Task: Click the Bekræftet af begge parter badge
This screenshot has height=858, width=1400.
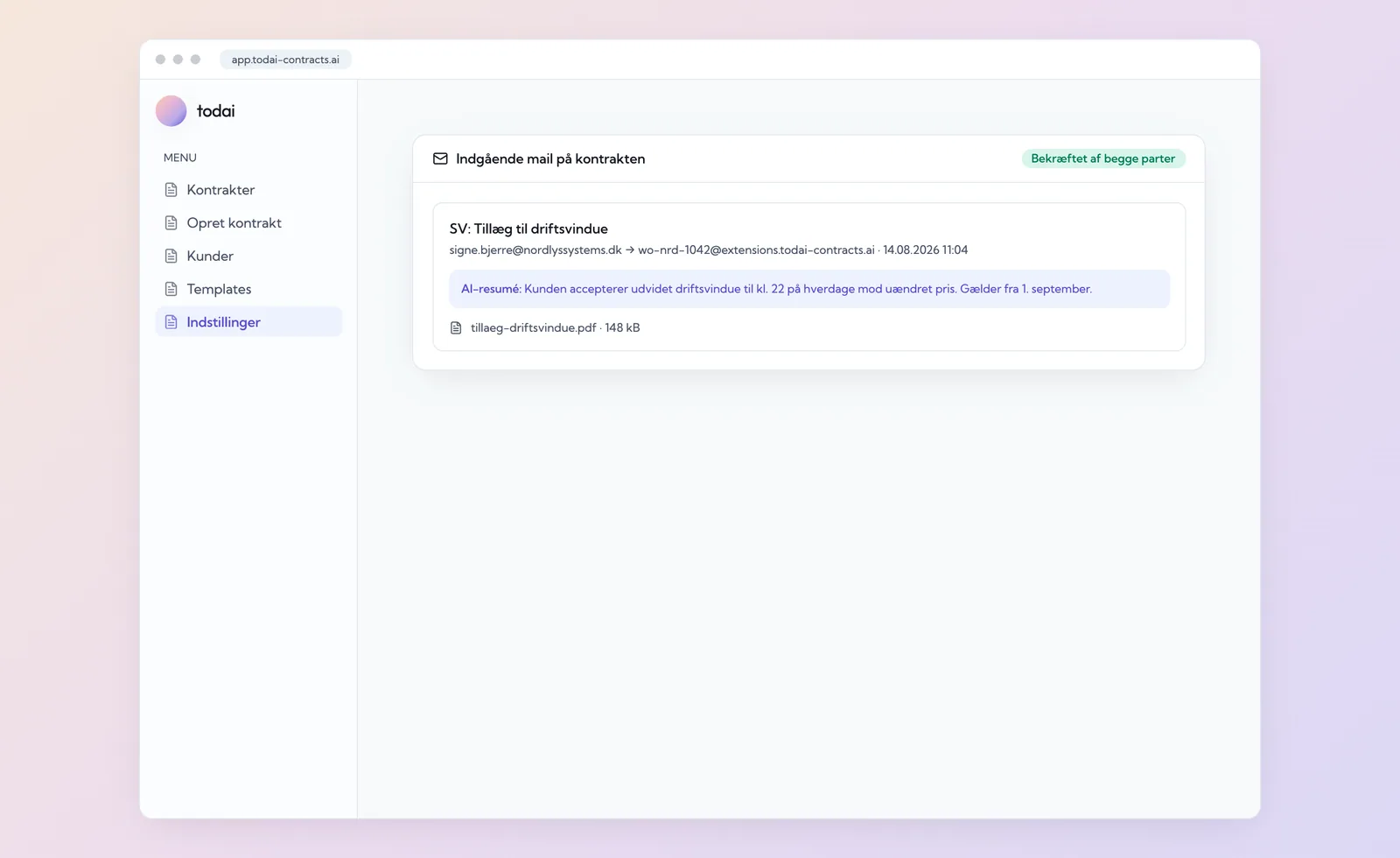Action: (1102, 158)
